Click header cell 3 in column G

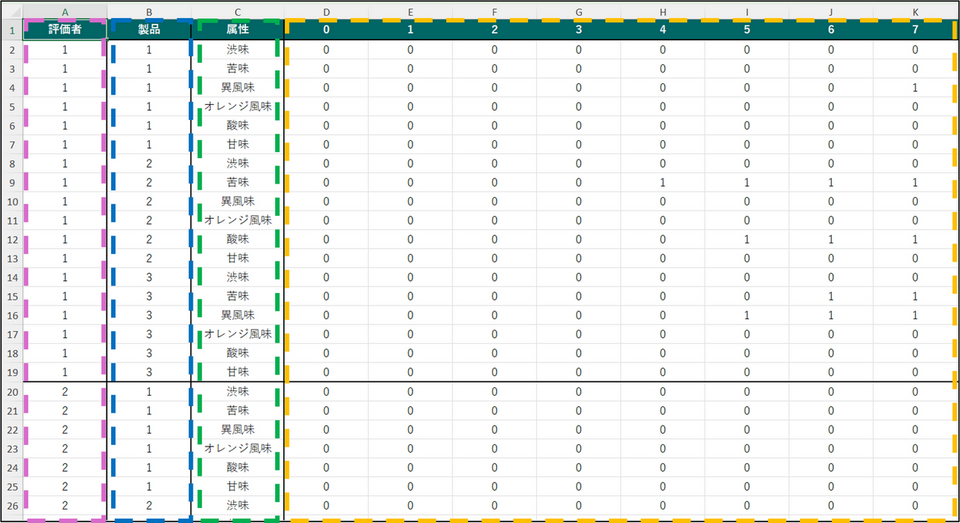(579, 29)
